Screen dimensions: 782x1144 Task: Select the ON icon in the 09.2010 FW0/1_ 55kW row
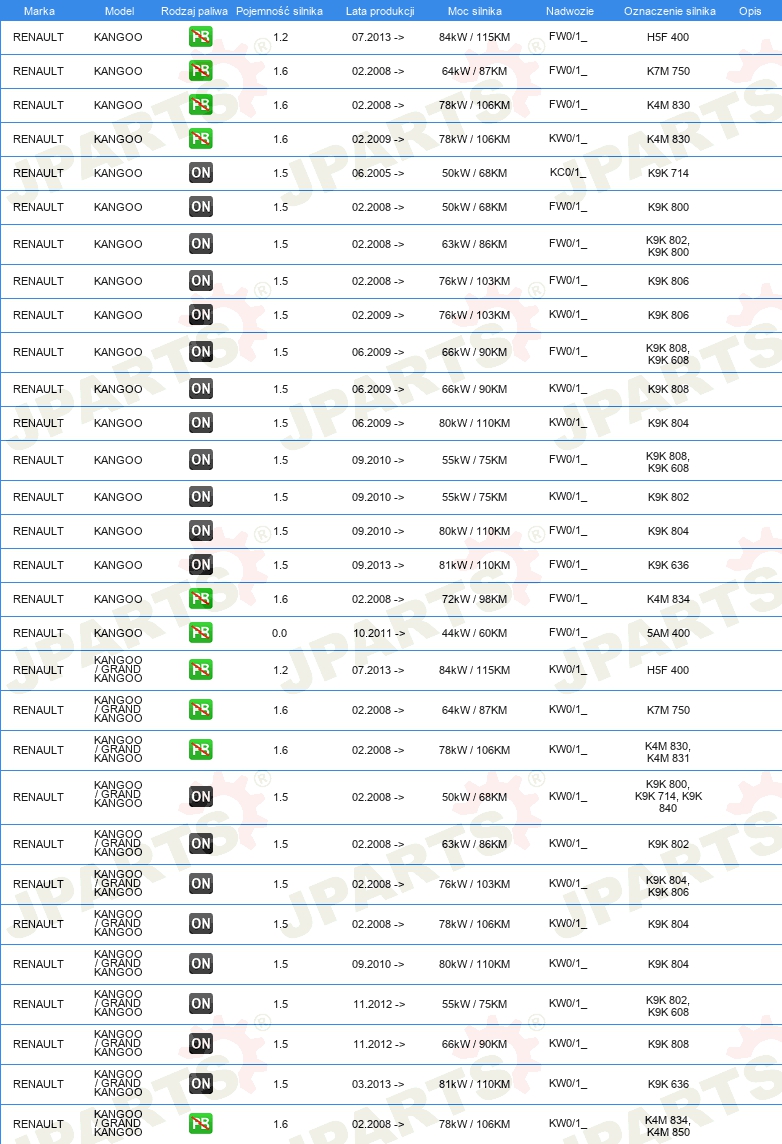coord(201,460)
